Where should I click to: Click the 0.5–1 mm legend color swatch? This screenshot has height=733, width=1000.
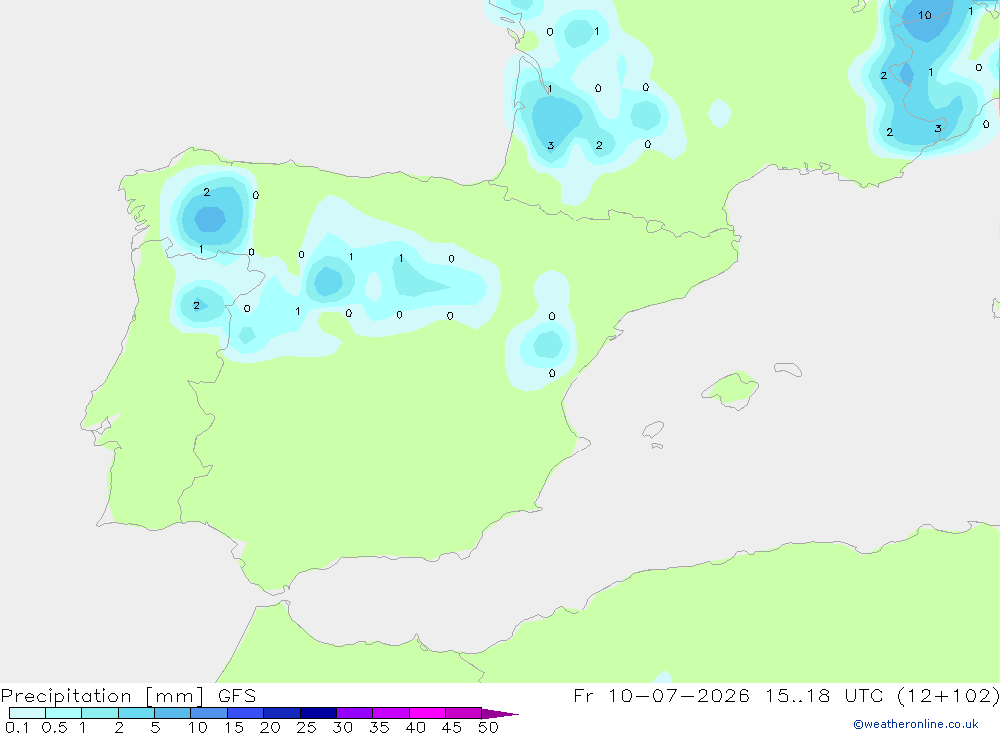(x=64, y=713)
